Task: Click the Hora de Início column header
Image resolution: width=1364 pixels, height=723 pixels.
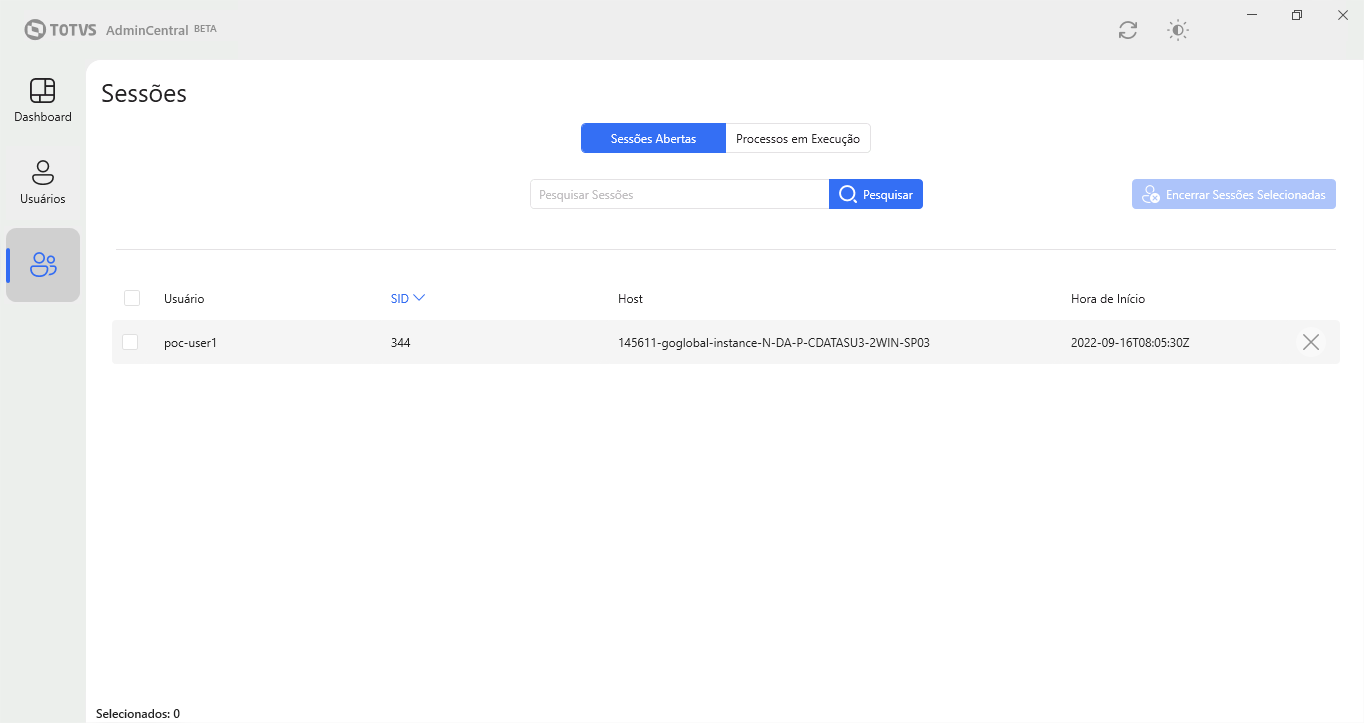Action: tap(1108, 299)
